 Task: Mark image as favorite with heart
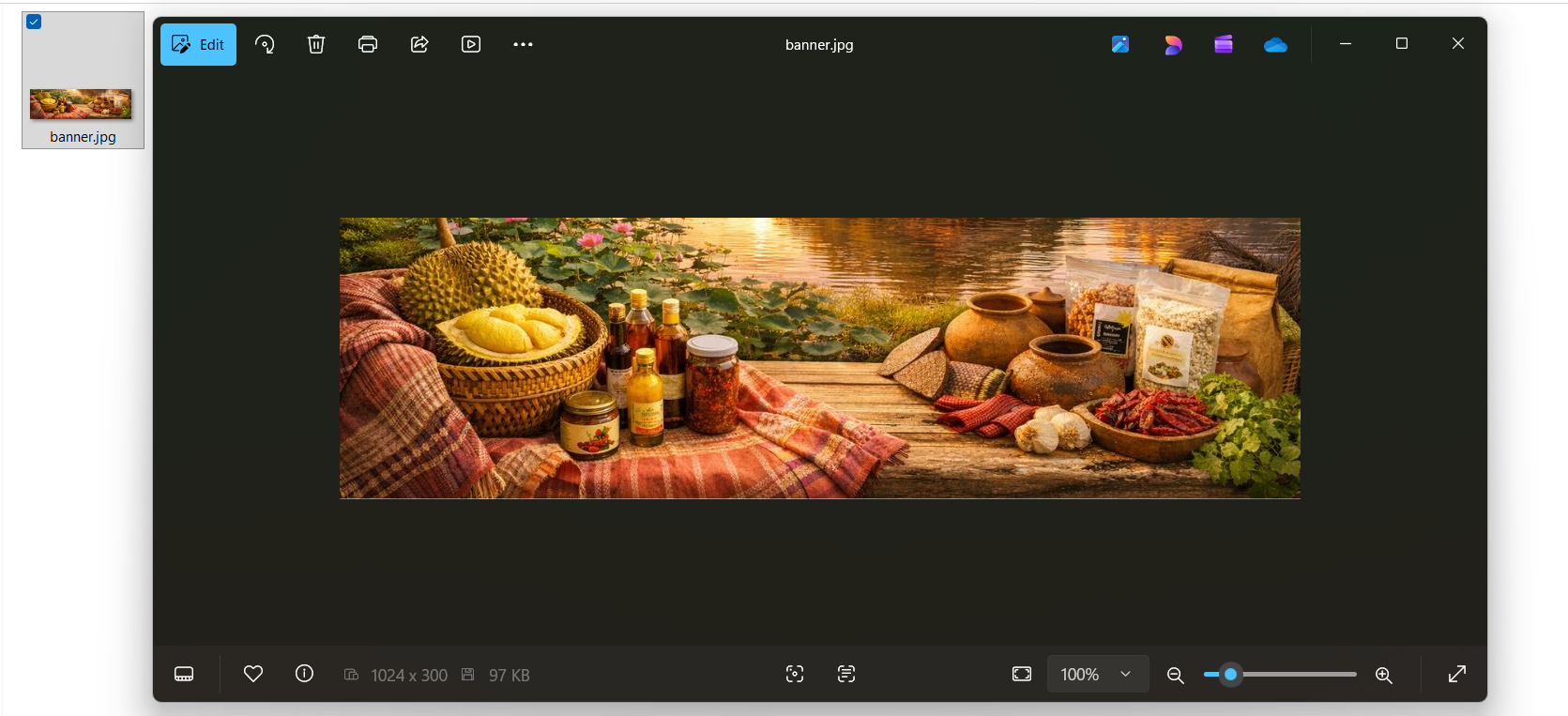tap(253, 674)
